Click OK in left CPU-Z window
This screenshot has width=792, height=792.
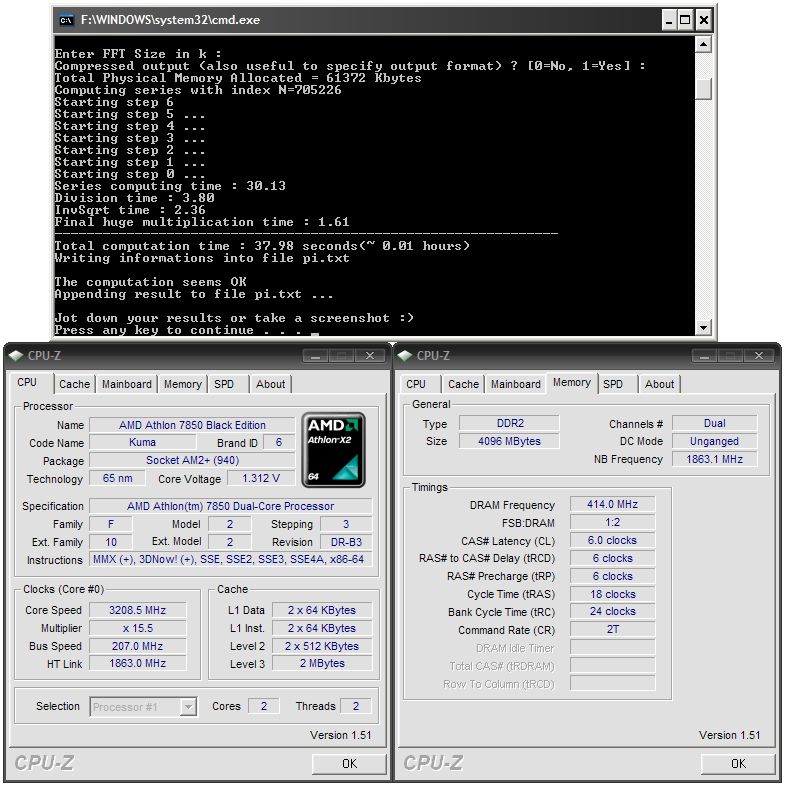[350, 763]
